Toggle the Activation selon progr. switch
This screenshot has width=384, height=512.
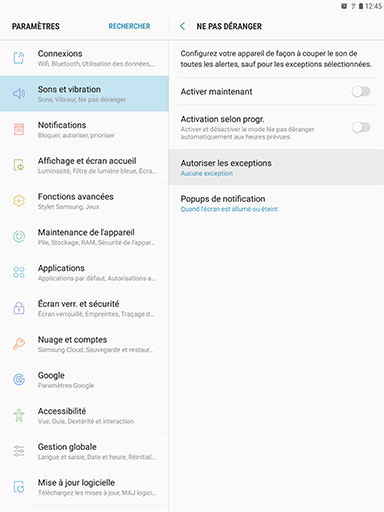click(x=361, y=127)
